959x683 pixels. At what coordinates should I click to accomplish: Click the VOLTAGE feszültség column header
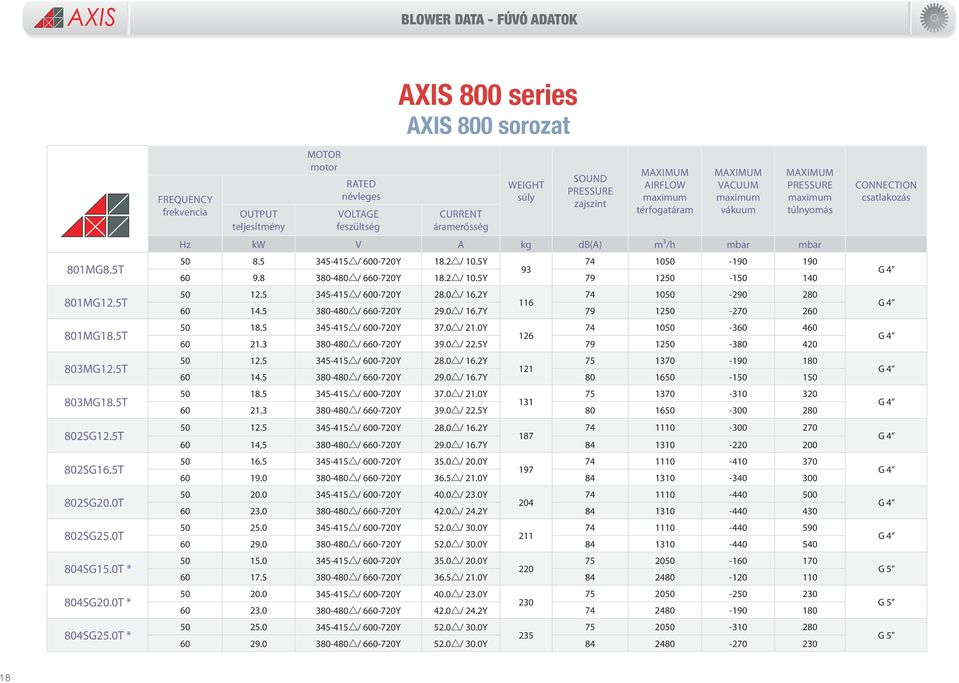point(358,220)
